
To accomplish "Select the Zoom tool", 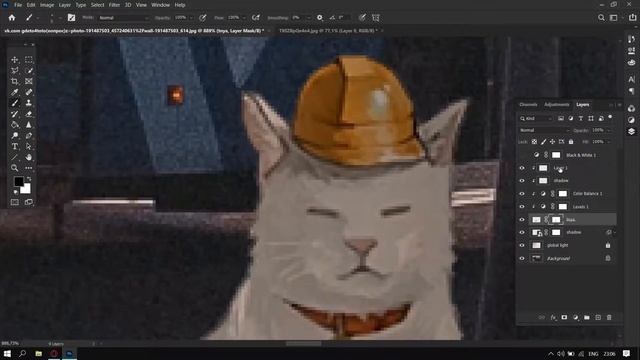I will [x=15, y=168].
